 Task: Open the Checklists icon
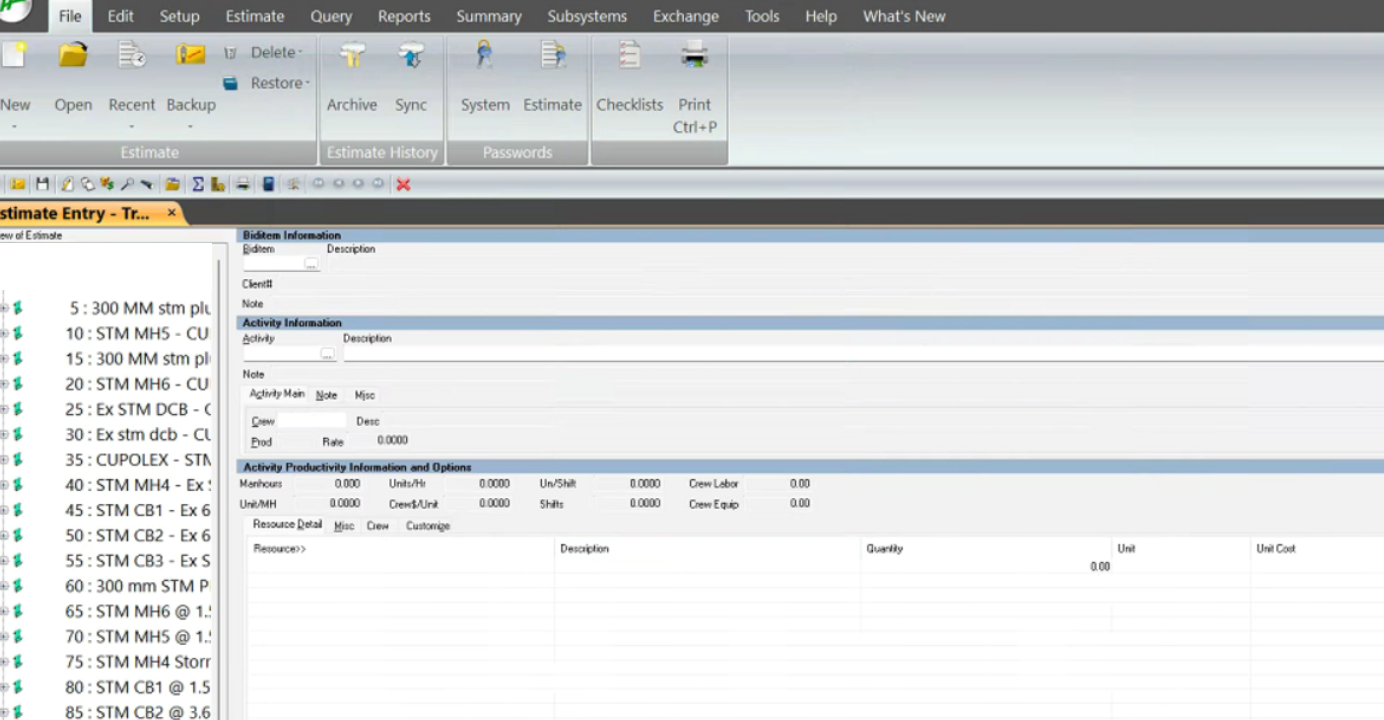click(x=629, y=55)
